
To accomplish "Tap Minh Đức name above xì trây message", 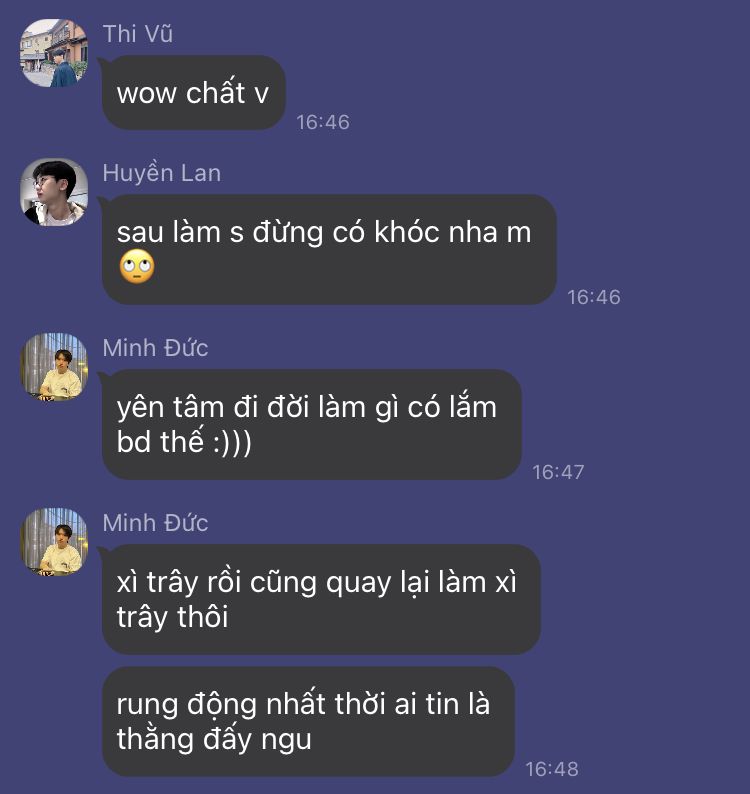I will [x=155, y=523].
